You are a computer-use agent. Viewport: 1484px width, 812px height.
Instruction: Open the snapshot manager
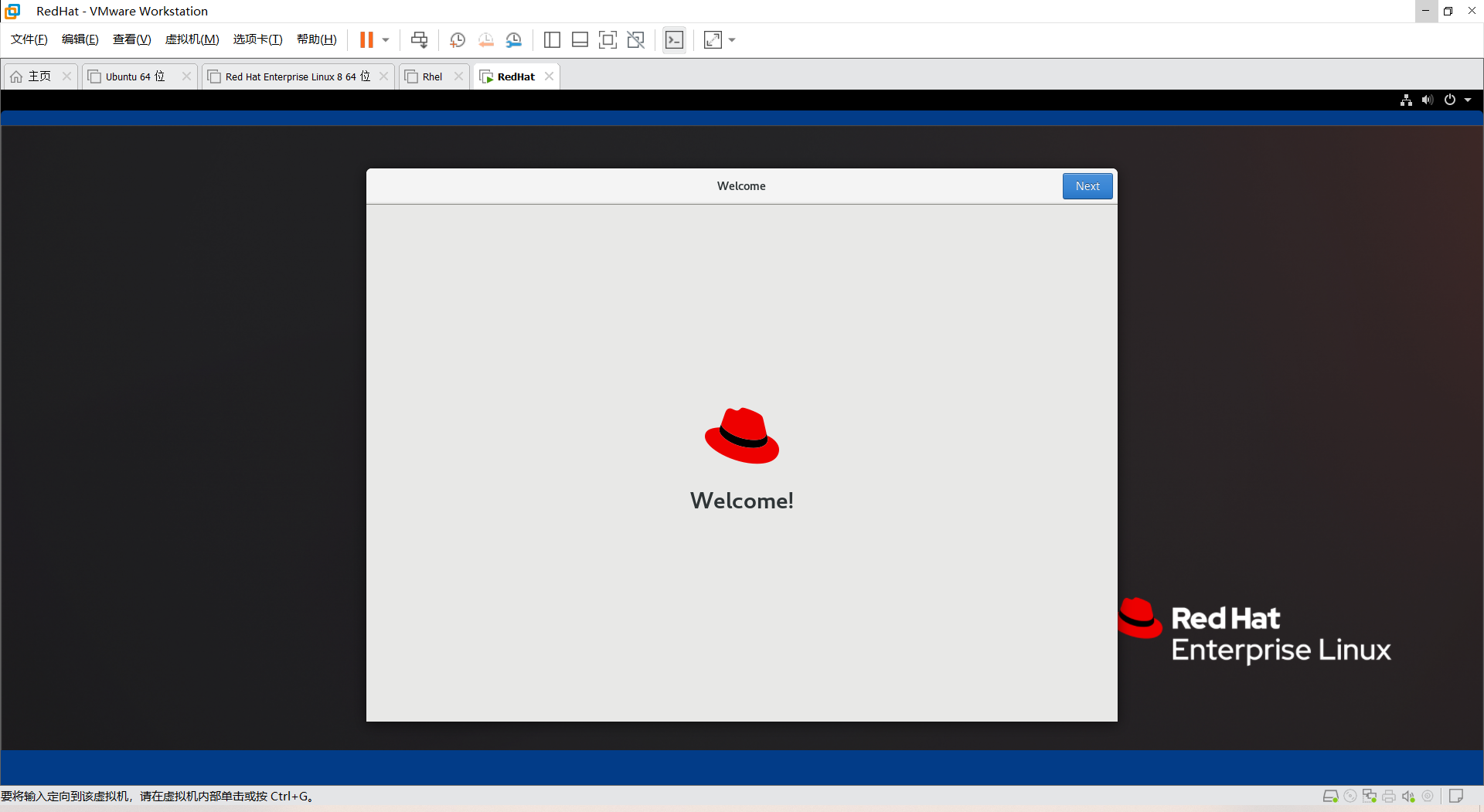pyautogui.click(x=514, y=39)
